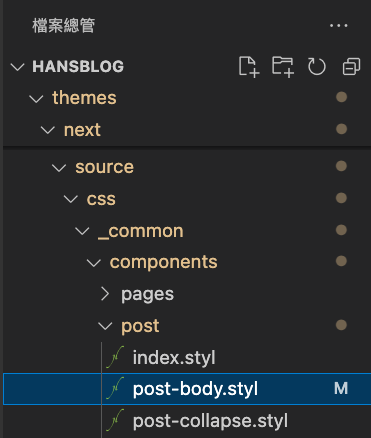Image resolution: width=371 pixels, height=438 pixels.
Task: Open the explorer more actions ellipsis
Action: tap(339, 25)
